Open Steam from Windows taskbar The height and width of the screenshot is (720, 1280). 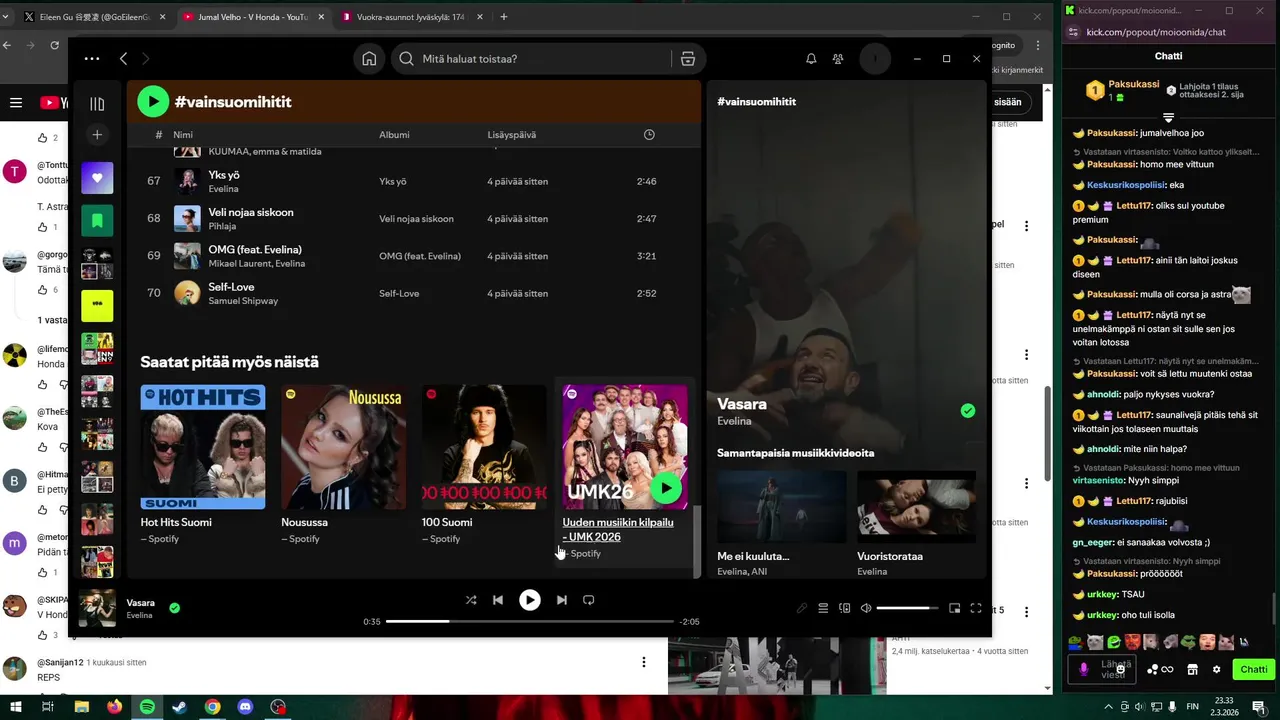[x=179, y=707]
